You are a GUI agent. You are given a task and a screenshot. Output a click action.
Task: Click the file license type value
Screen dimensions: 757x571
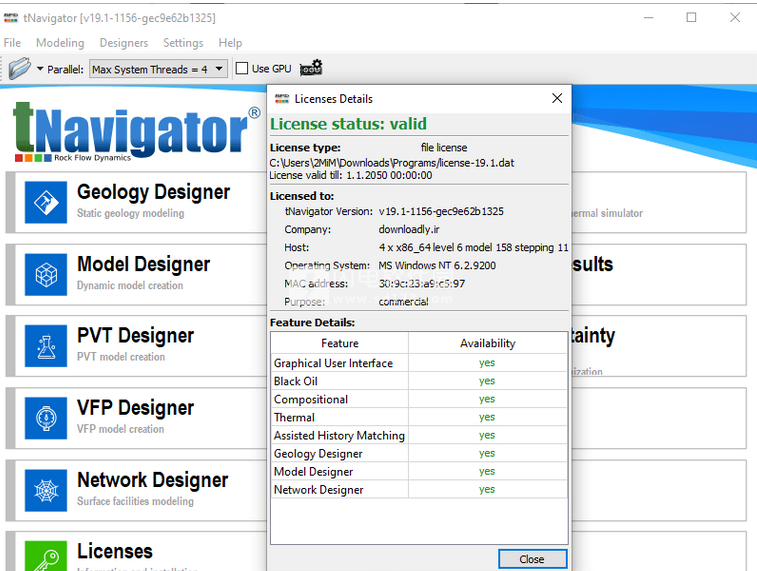tap(444, 147)
